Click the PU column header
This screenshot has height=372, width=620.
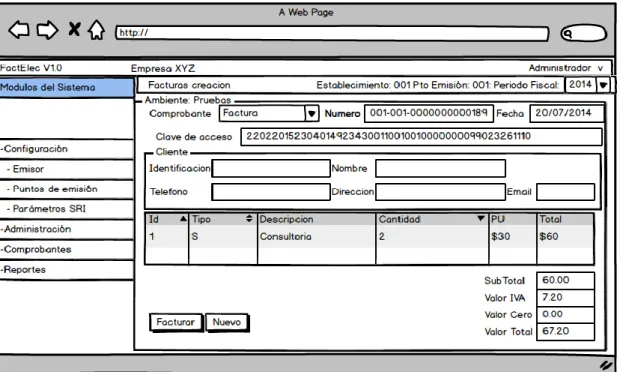(512, 219)
